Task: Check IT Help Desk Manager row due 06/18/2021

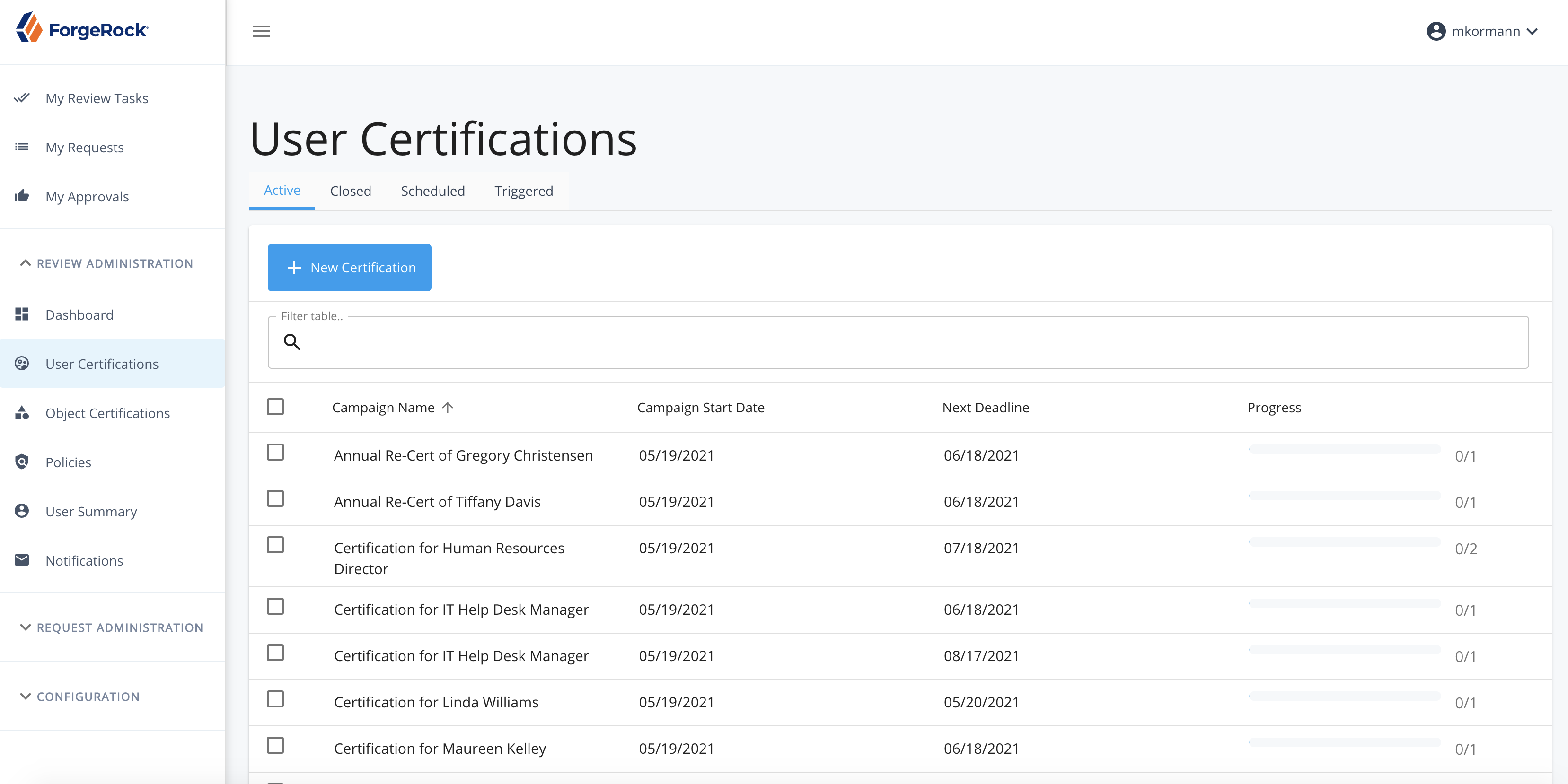Action: tap(275, 606)
